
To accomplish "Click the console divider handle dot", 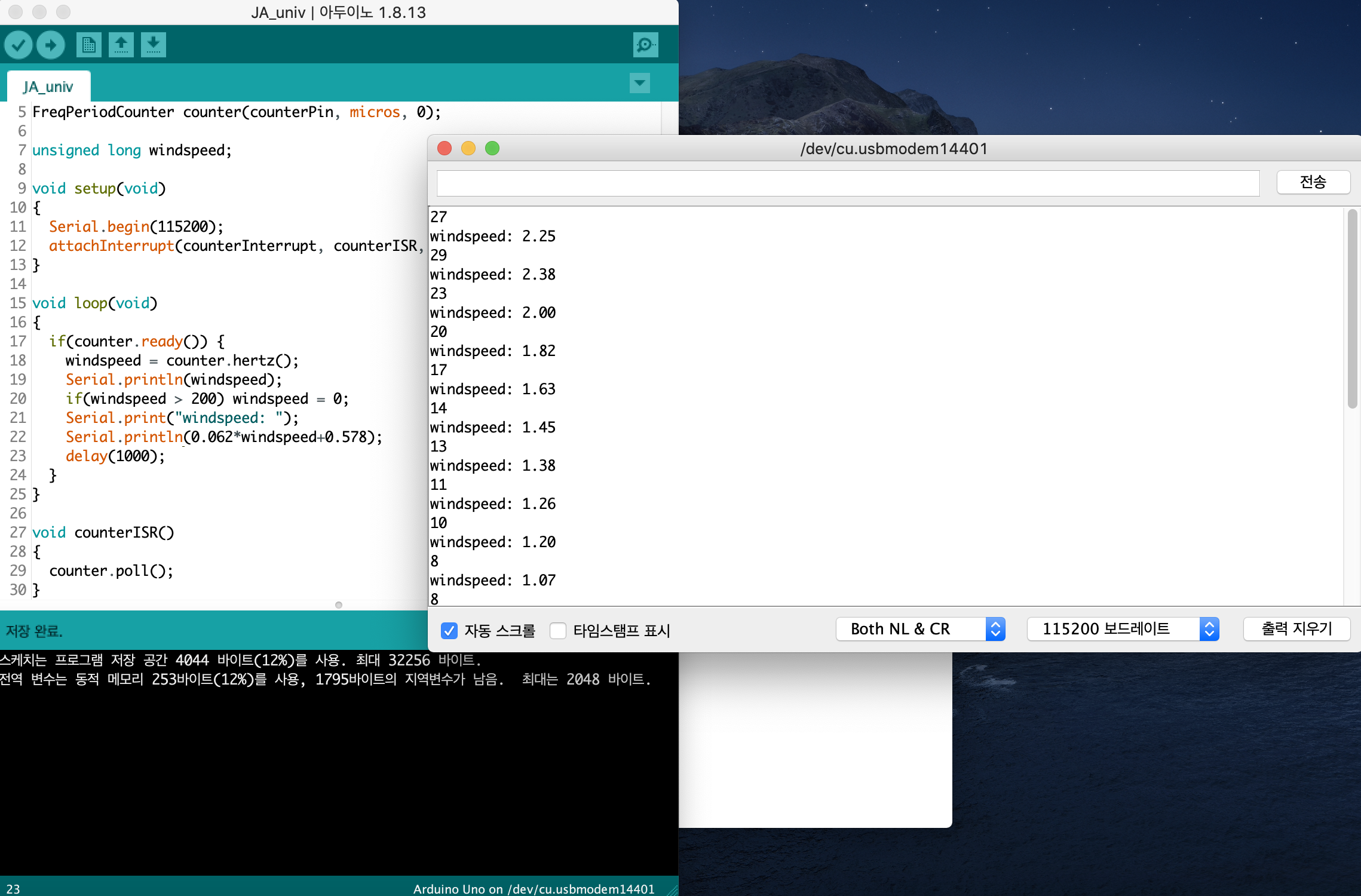I will [339, 605].
